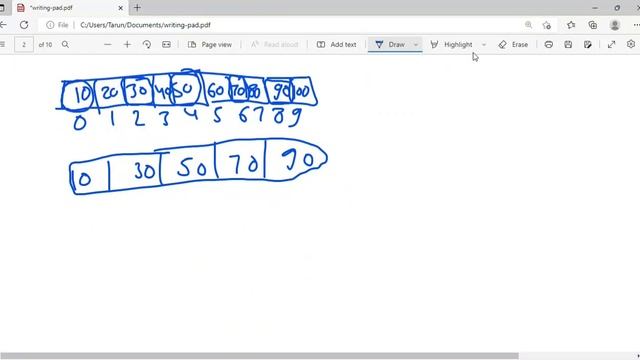Click the tab actions icon left of tab
640x360 pixels.
tap(2, 8)
